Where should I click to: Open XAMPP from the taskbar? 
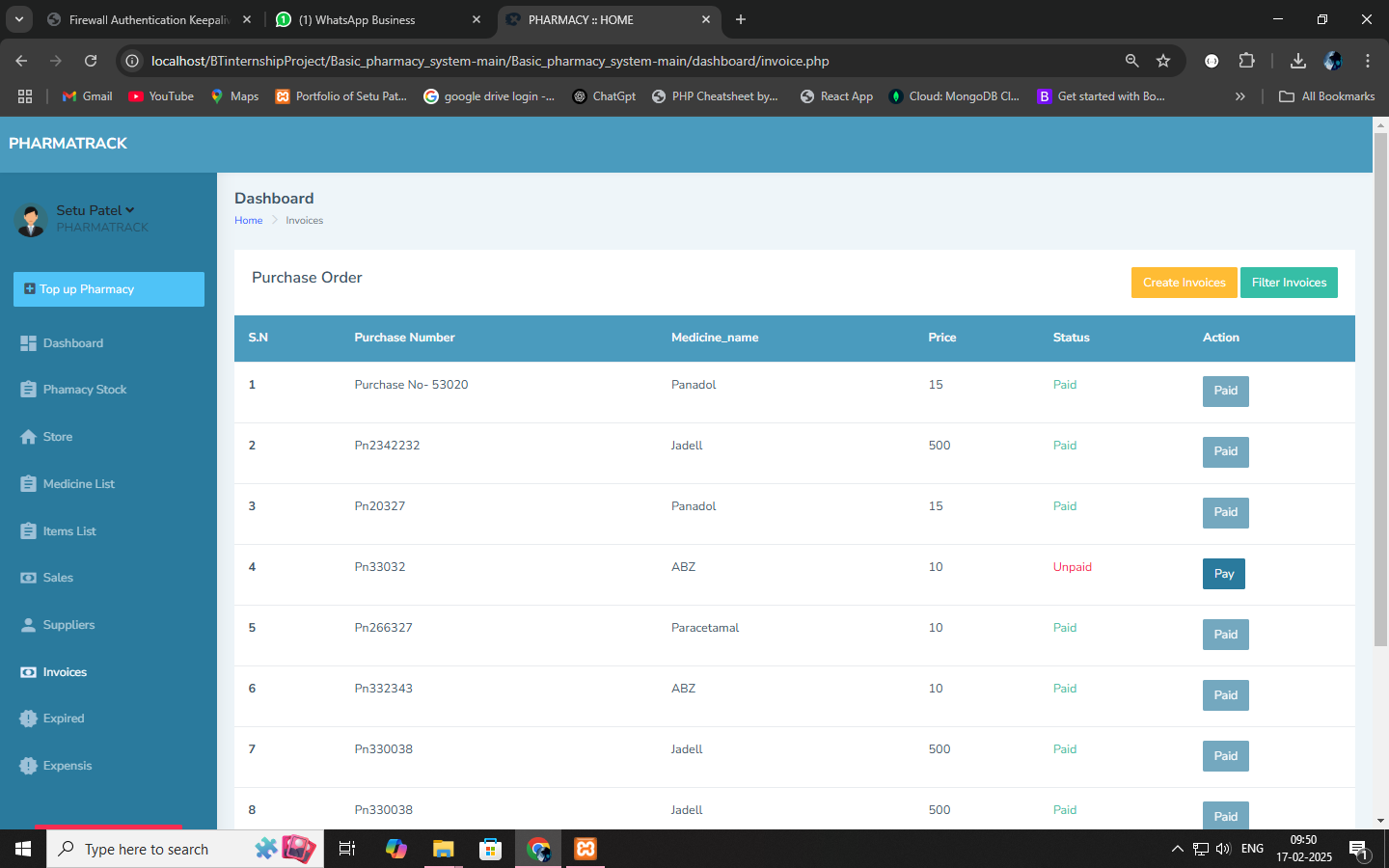coord(586,849)
